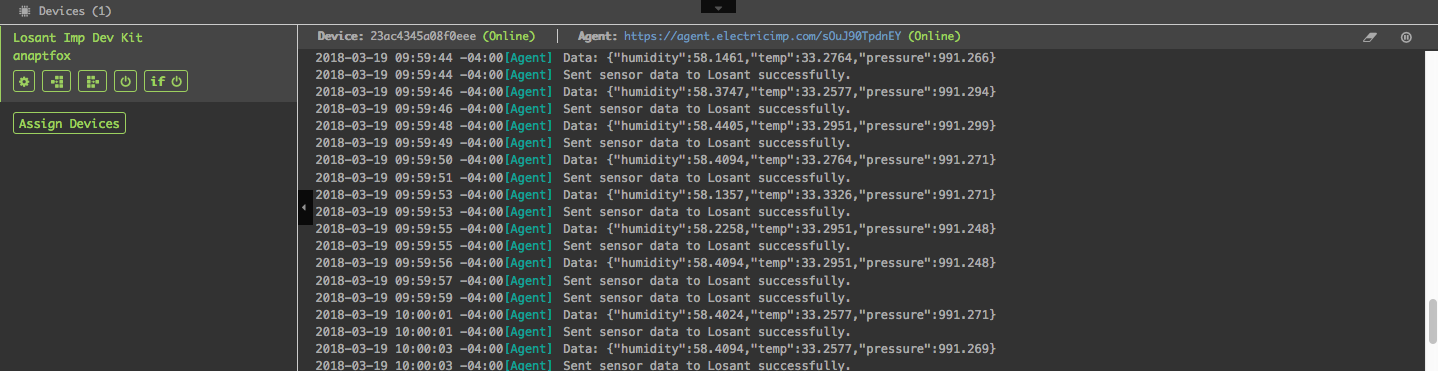Click the first block-pattern icon next to gear

click(x=57, y=81)
